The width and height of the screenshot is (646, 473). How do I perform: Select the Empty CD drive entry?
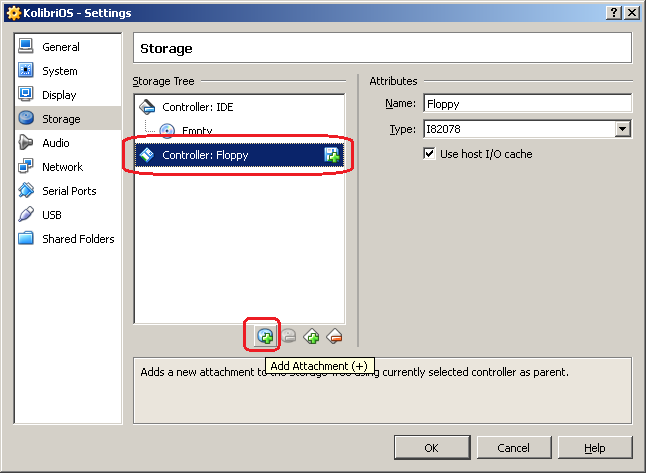point(196,131)
